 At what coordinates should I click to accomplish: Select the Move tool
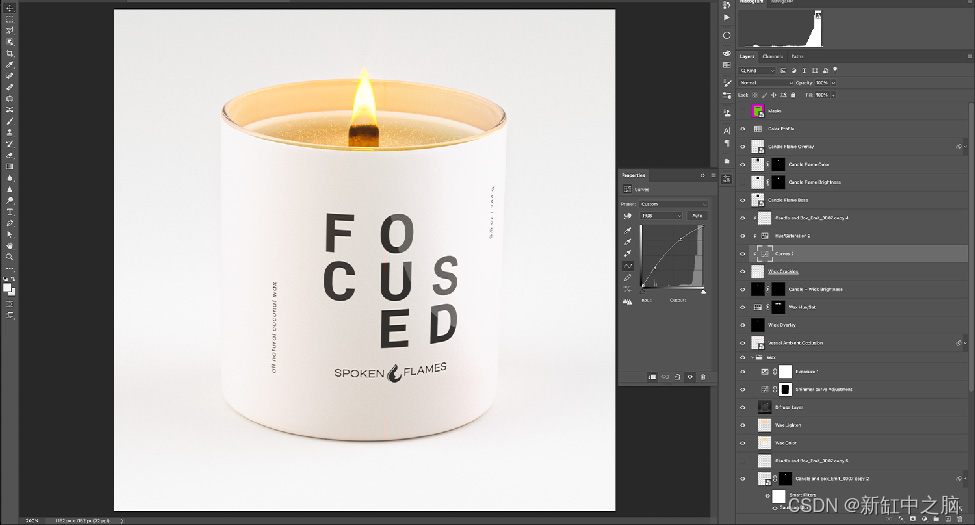coord(9,7)
